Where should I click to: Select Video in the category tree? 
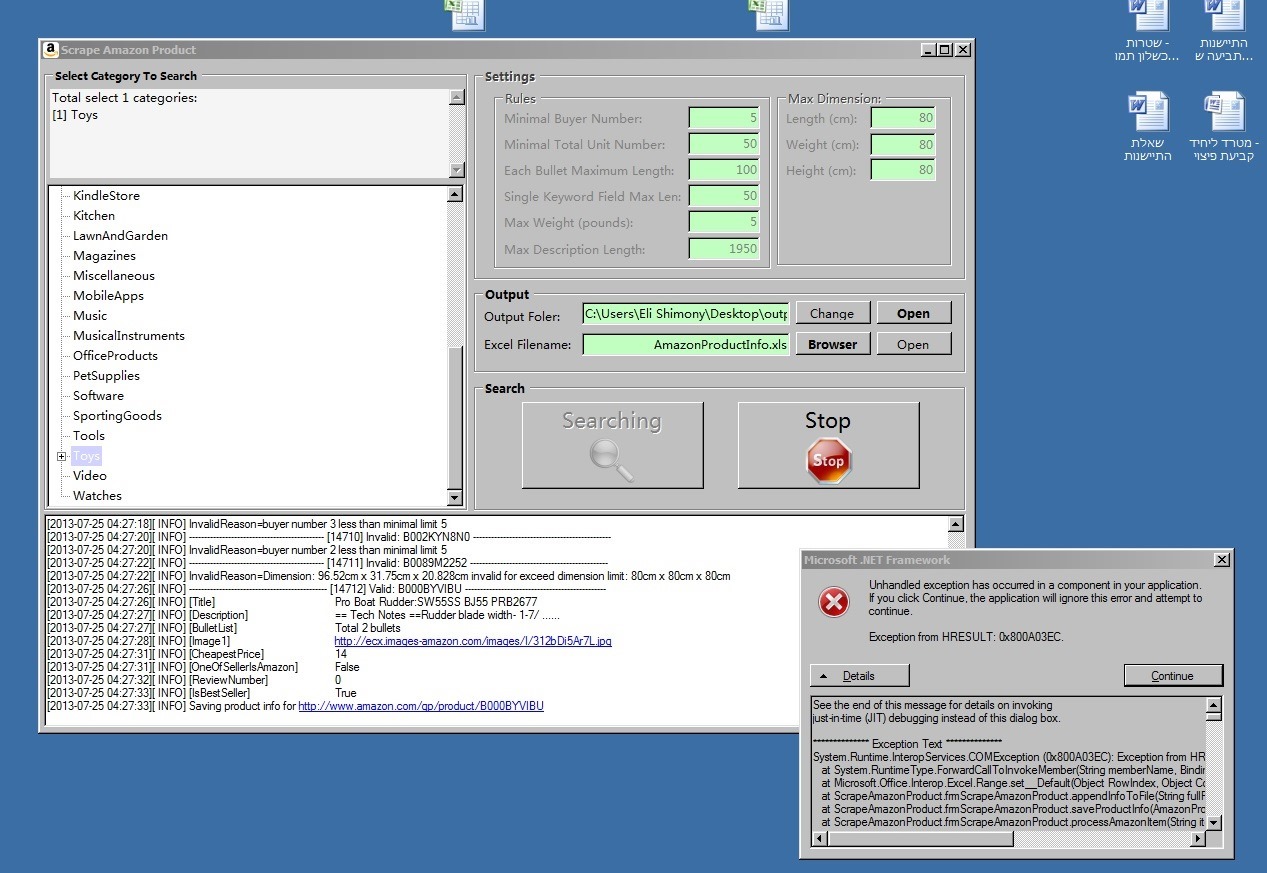(90, 476)
